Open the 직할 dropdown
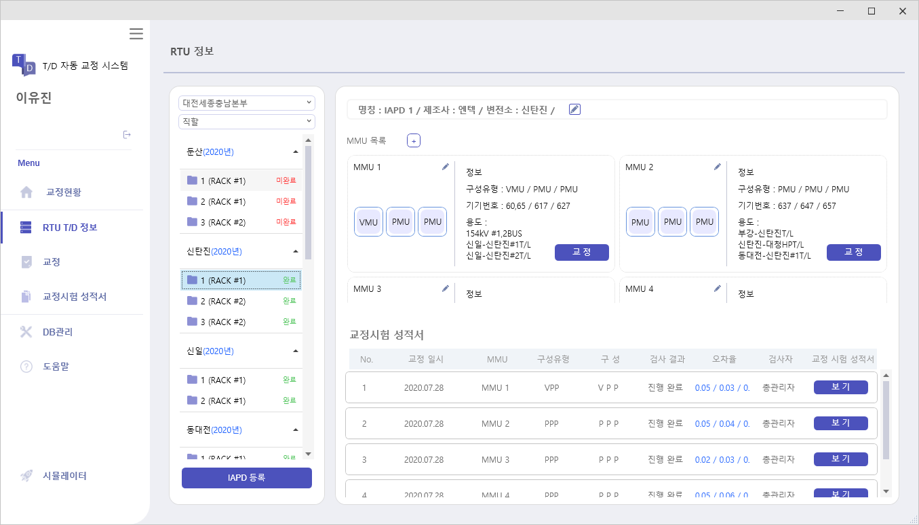919x525 pixels. 246,121
